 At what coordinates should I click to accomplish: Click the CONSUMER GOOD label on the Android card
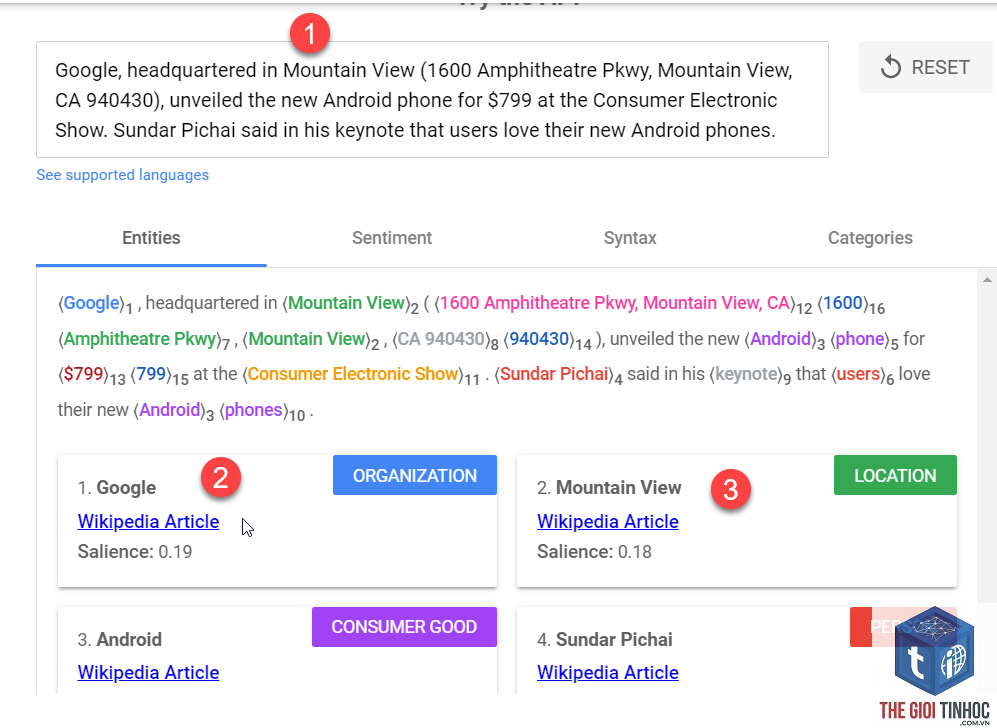404,627
